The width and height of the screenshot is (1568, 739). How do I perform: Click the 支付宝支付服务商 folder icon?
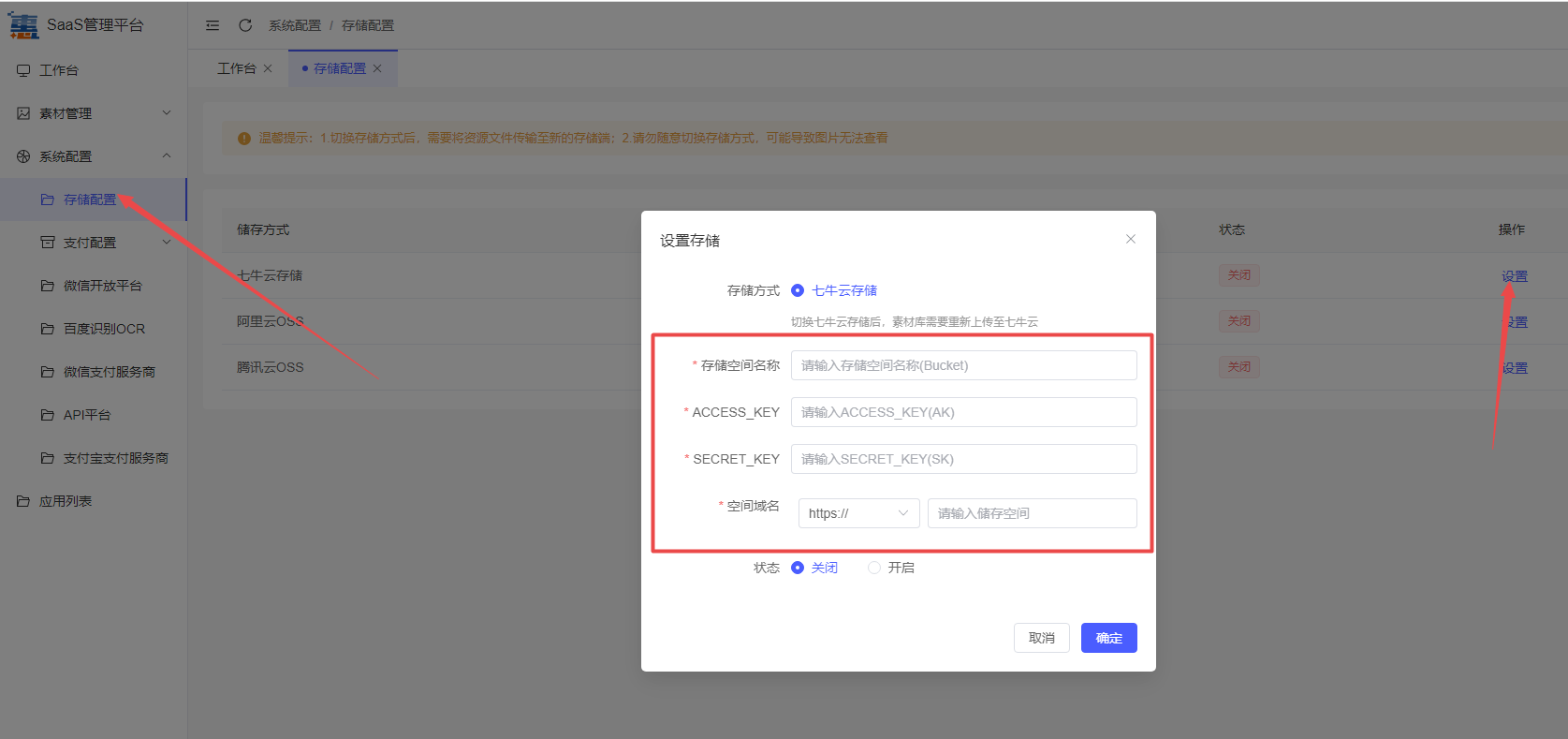48,458
